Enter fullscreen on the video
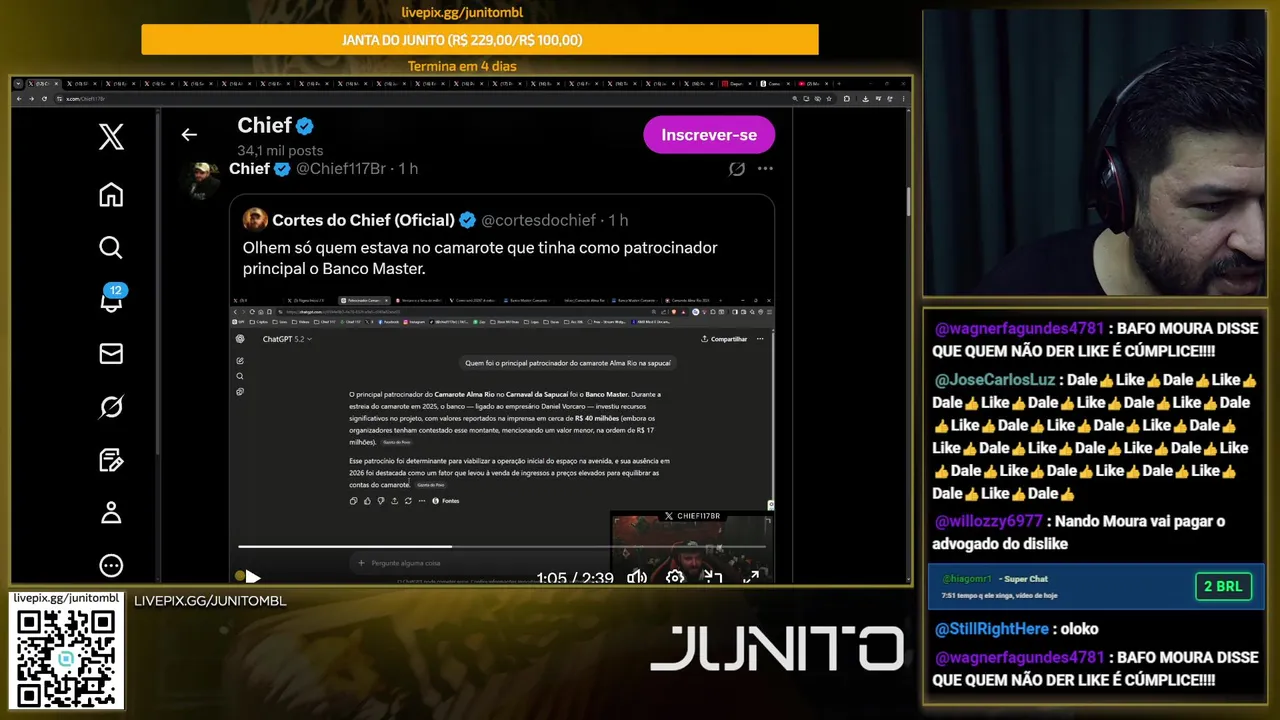The height and width of the screenshot is (720, 1280). coord(751,577)
